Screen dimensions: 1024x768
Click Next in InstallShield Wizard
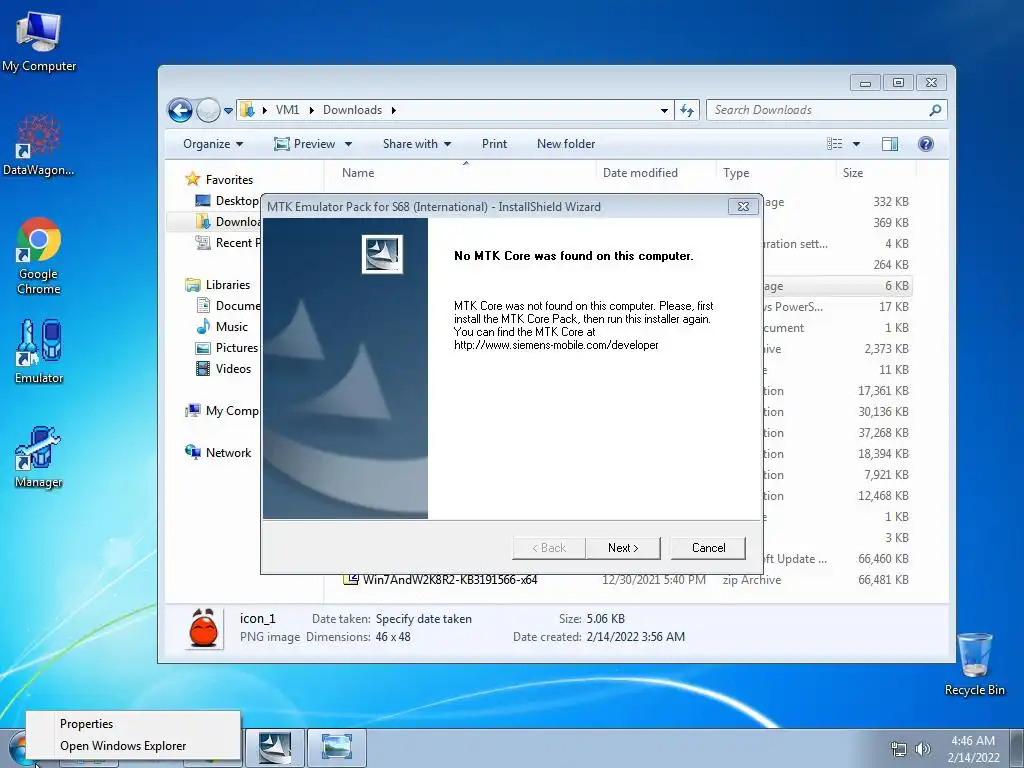pyautogui.click(x=623, y=548)
